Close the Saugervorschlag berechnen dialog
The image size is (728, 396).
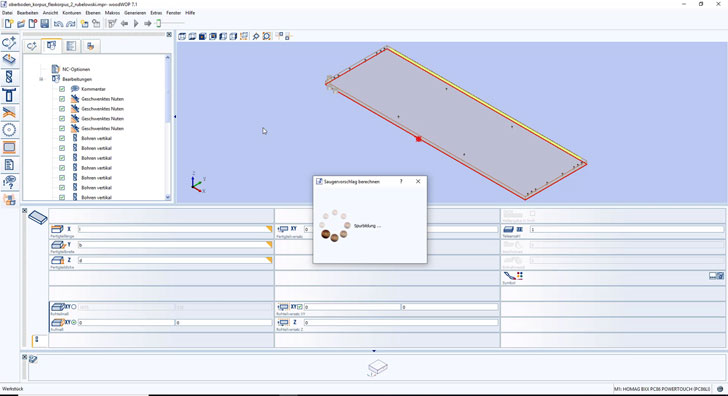(418, 182)
